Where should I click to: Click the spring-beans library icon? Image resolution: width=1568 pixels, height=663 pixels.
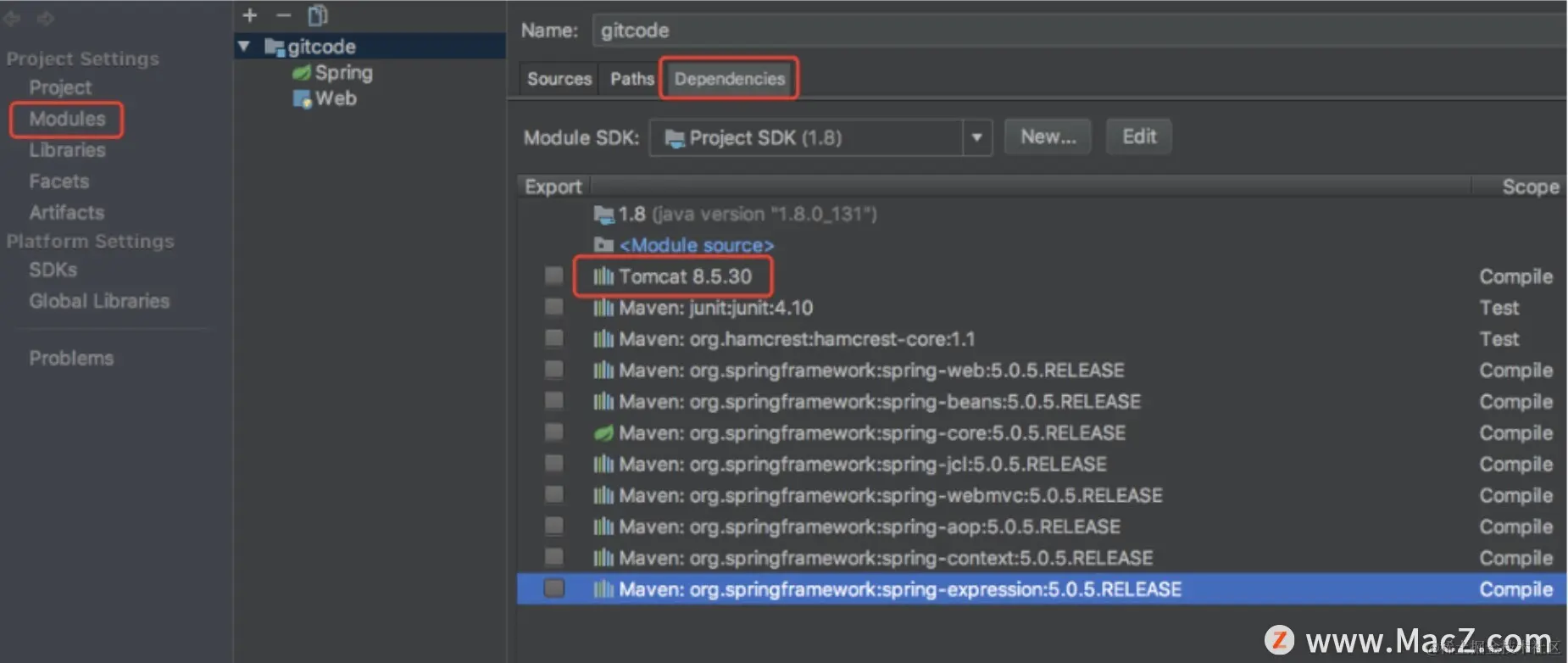(x=603, y=402)
